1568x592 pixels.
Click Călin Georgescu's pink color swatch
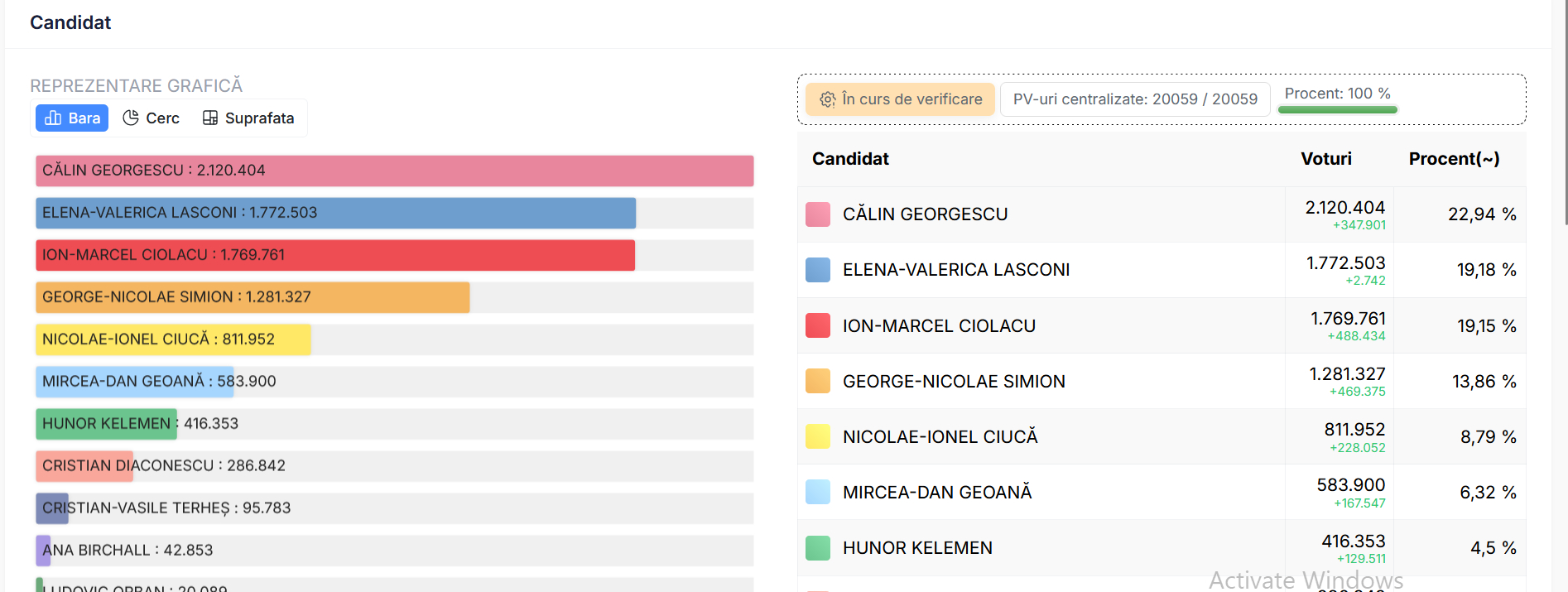pos(818,214)
